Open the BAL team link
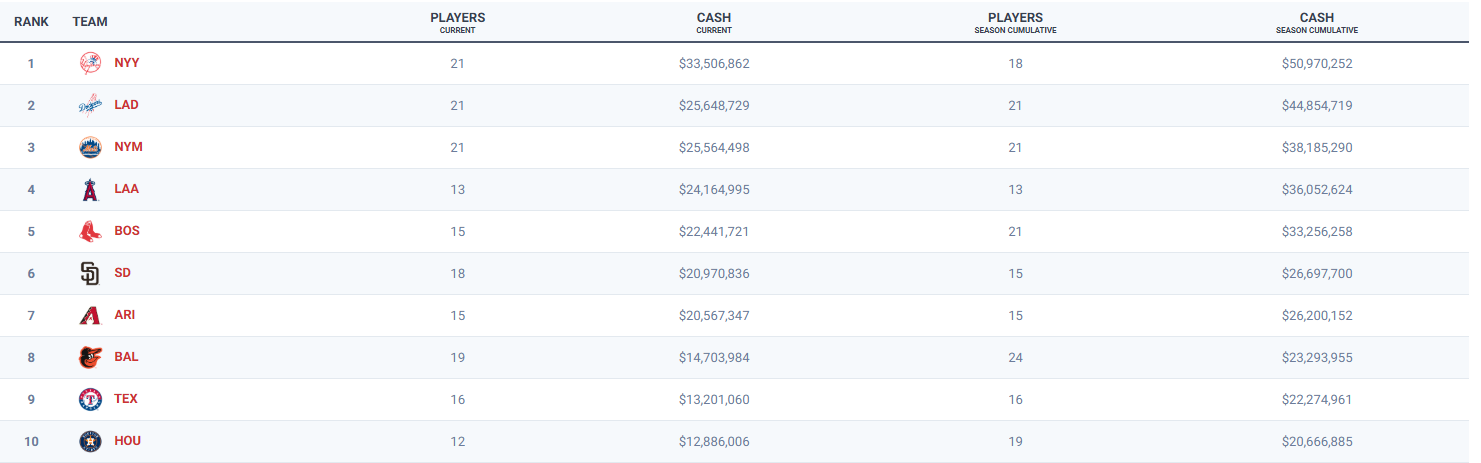The height and width of the screenshot is (463, 1481). (126, 357)
